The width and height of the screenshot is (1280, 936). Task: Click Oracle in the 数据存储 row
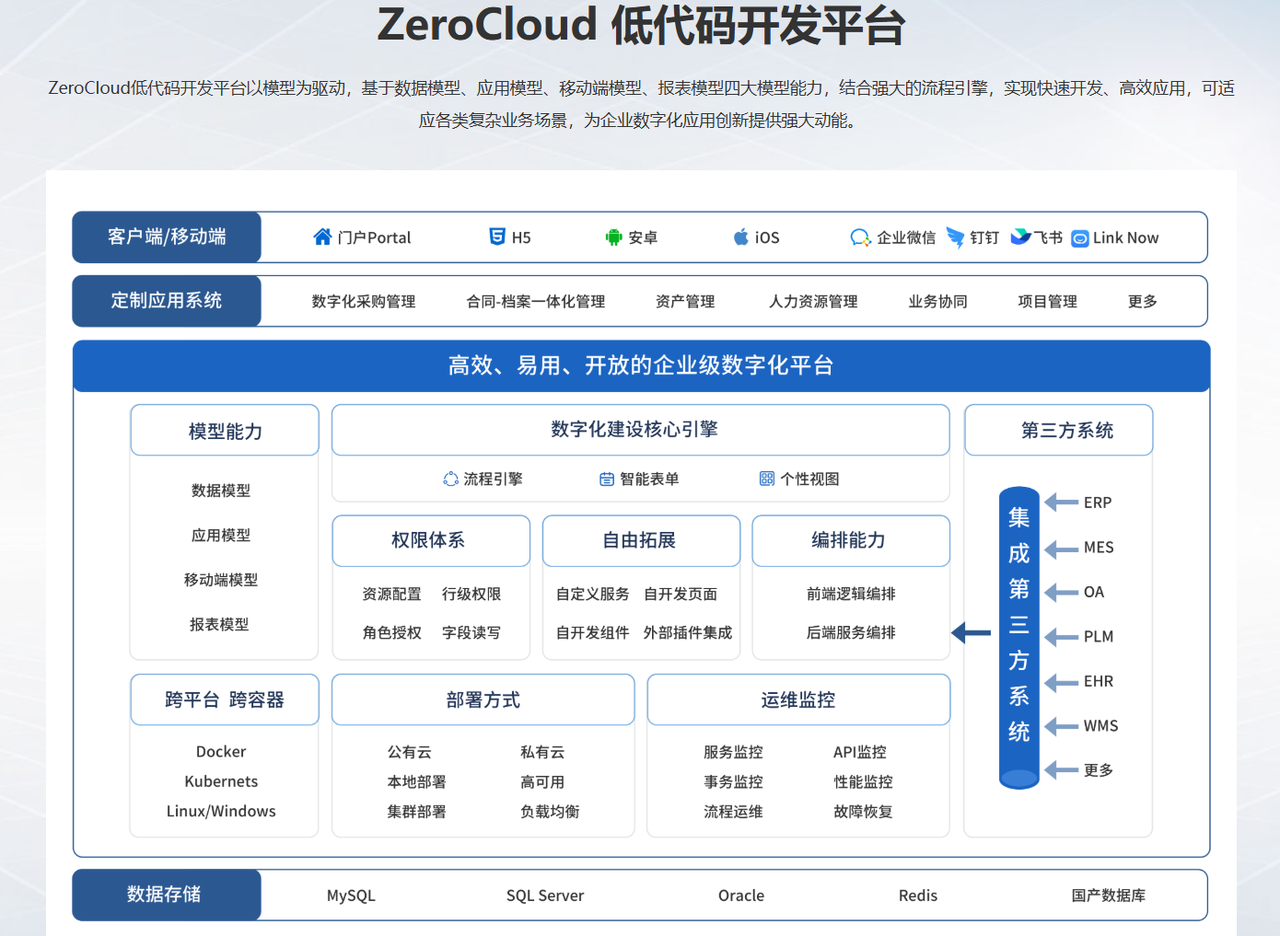[x=741, y=895]
